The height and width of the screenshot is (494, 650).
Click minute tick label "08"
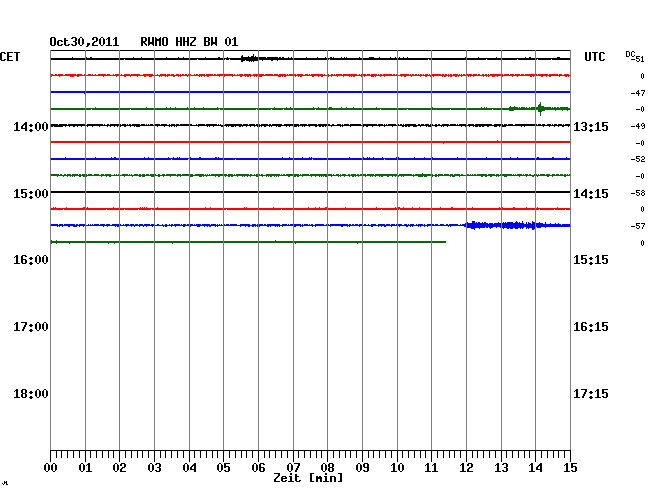[327, 468]
